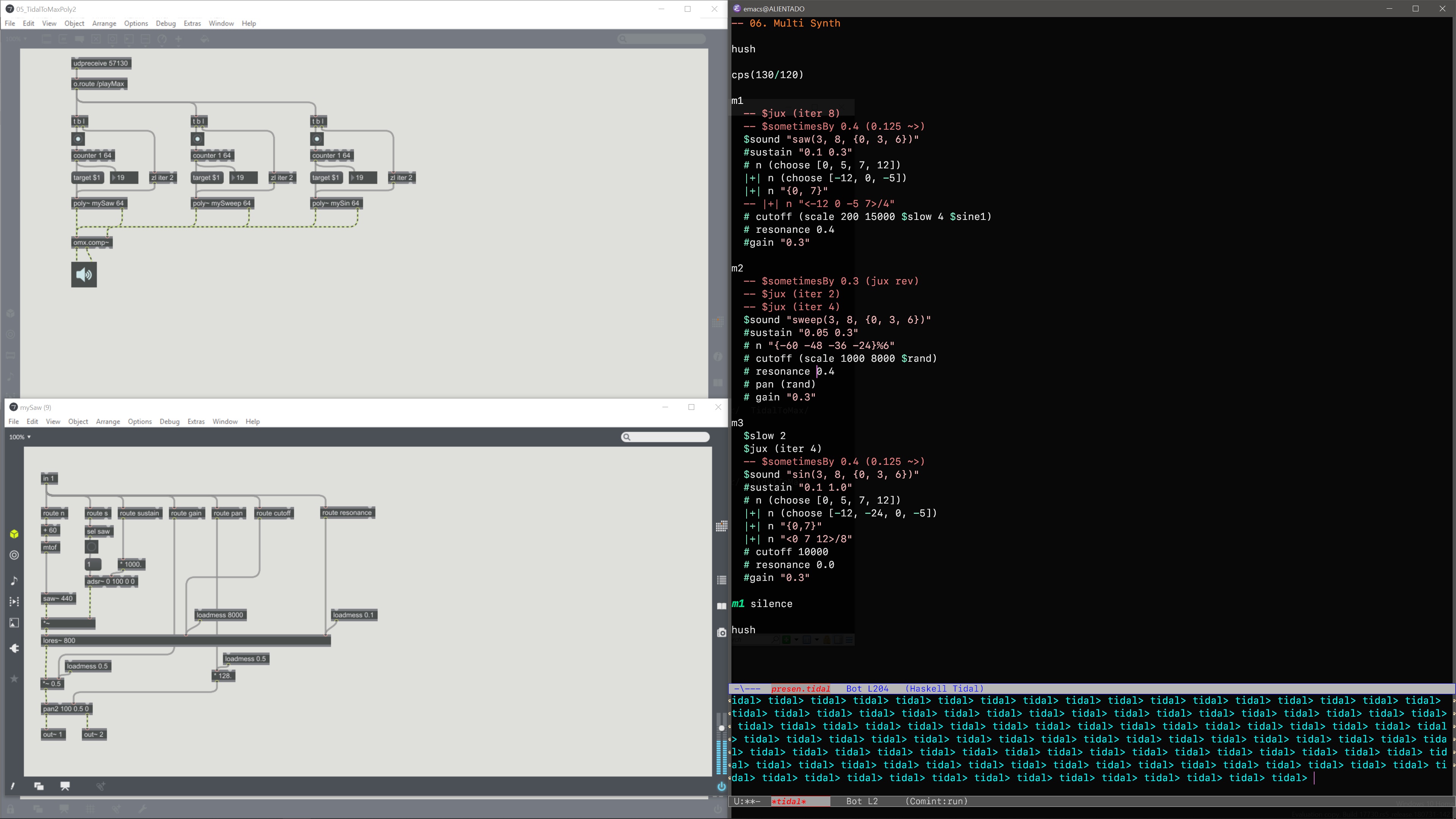Open Reference book icon in mySaw right sidebar

[x=721, y=606]
